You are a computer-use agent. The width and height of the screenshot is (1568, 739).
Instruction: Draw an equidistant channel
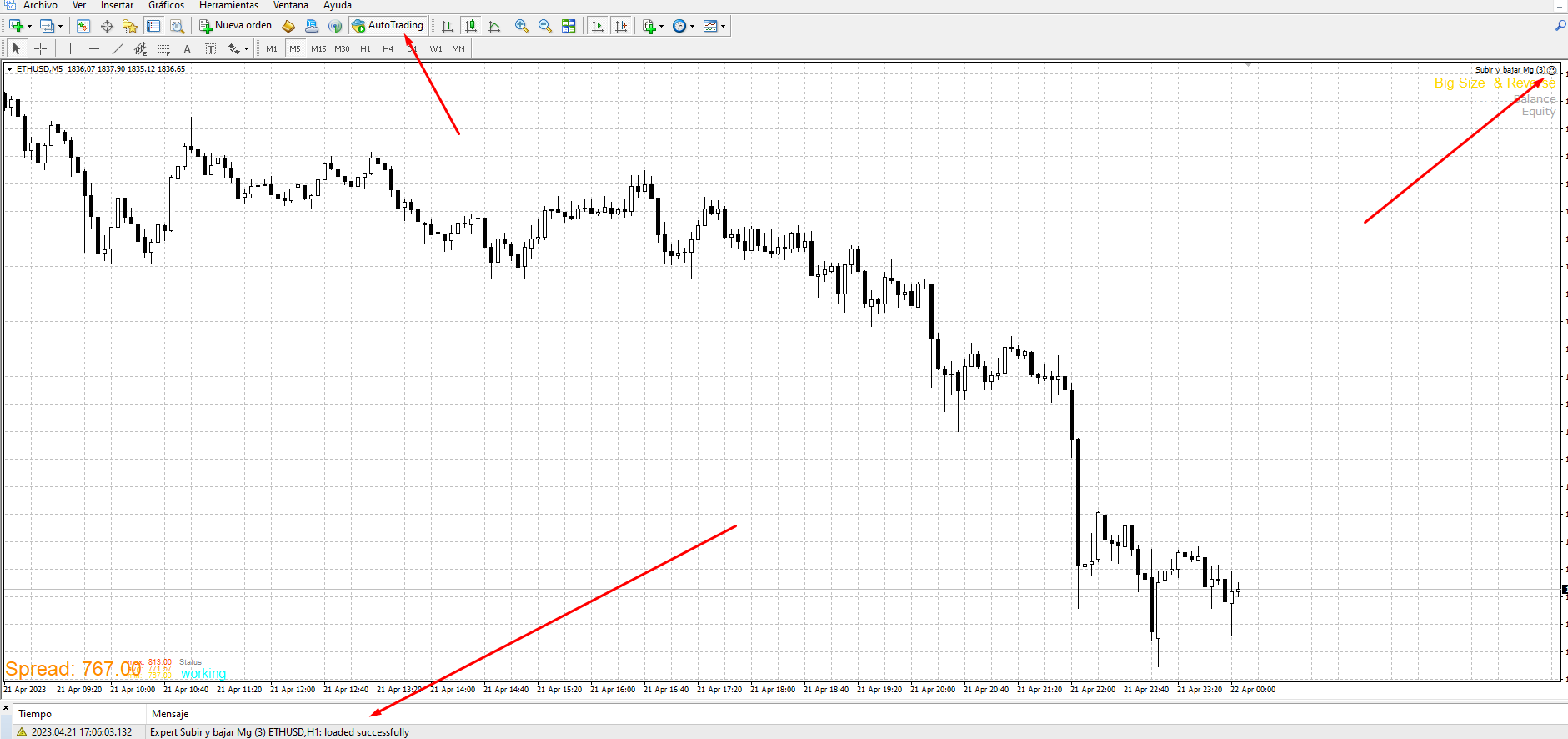pyautogui.click(x=141, y=48)
